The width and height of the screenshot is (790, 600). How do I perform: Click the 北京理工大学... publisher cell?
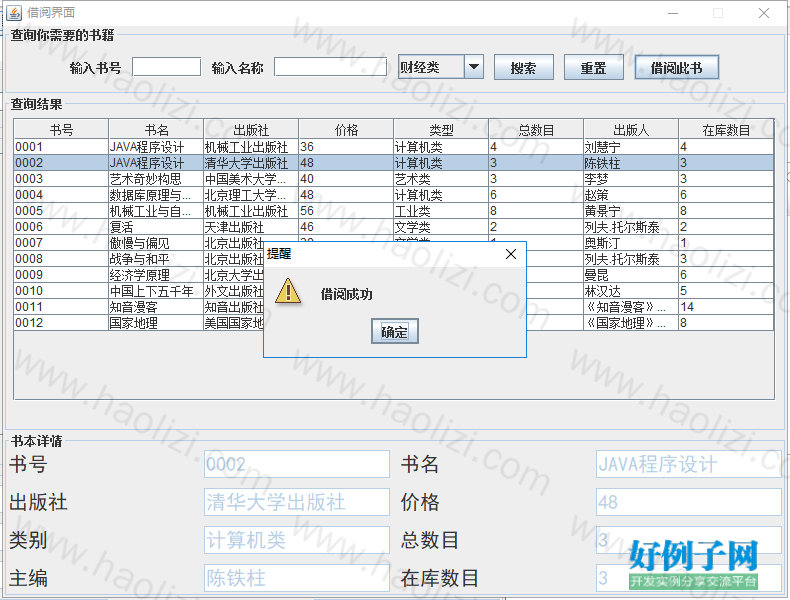(x=251, y=195)
